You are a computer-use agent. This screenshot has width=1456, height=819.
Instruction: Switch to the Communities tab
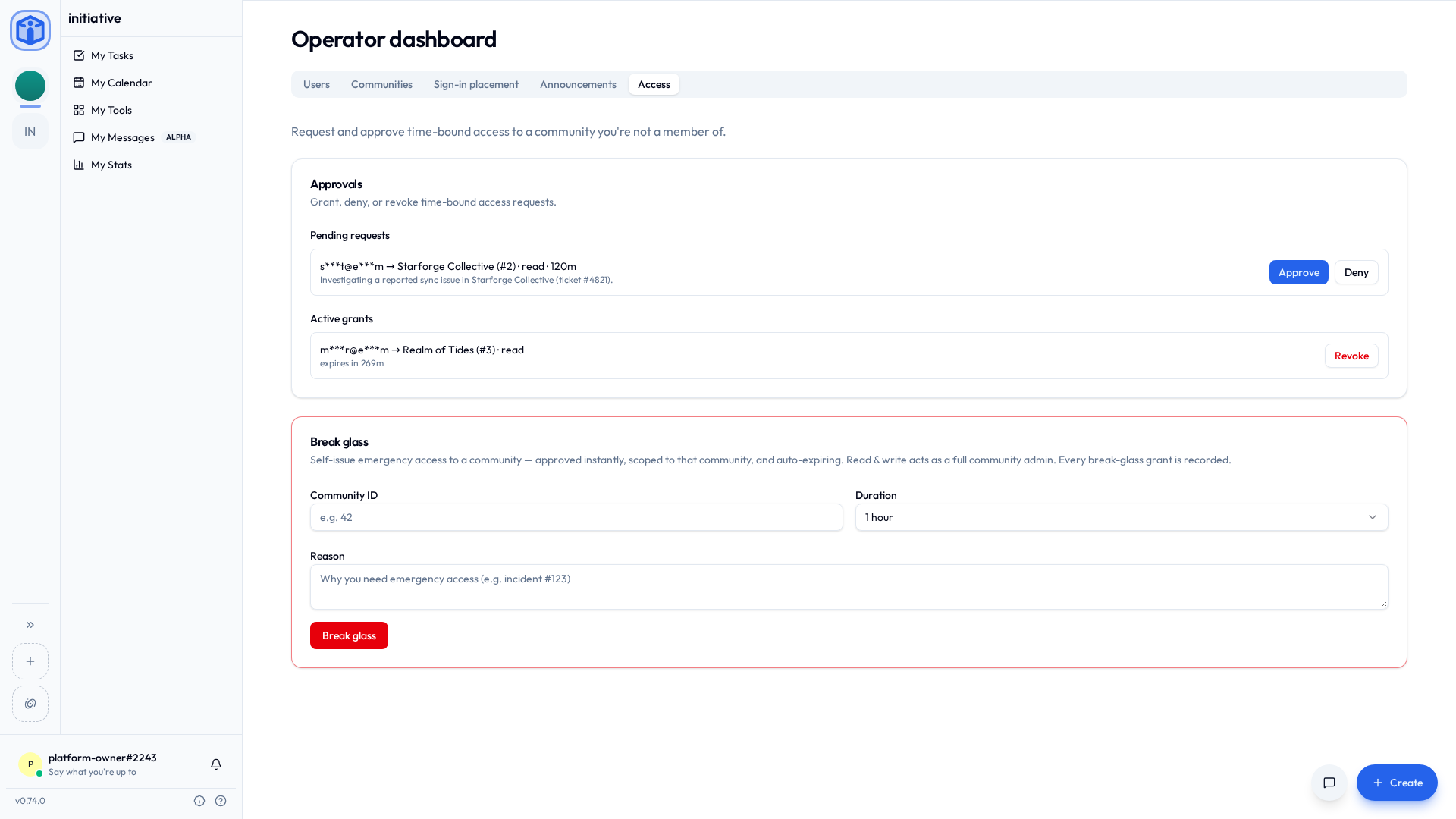click(381, 84)
